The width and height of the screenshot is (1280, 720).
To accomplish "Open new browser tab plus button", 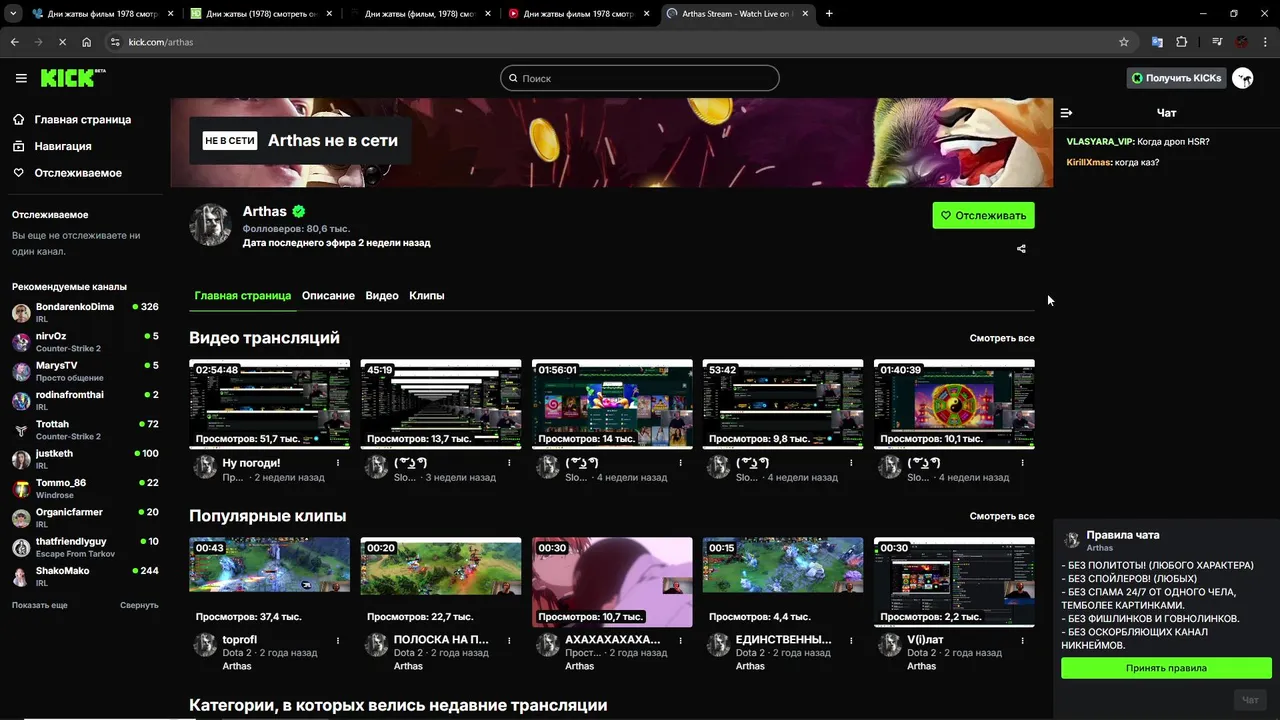I will [x=829, y=14].
